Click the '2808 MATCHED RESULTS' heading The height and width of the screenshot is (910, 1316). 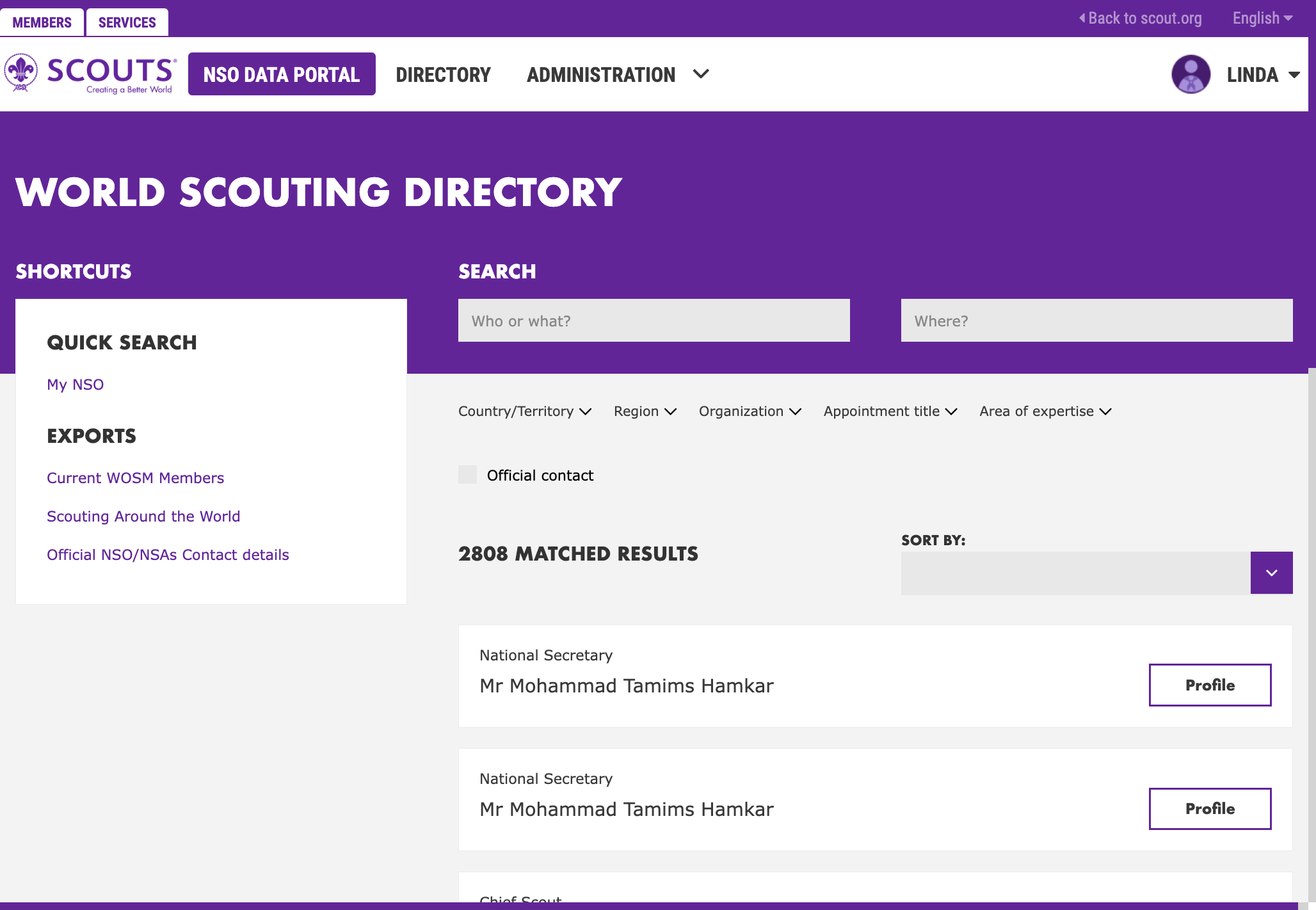click(578, 554)
